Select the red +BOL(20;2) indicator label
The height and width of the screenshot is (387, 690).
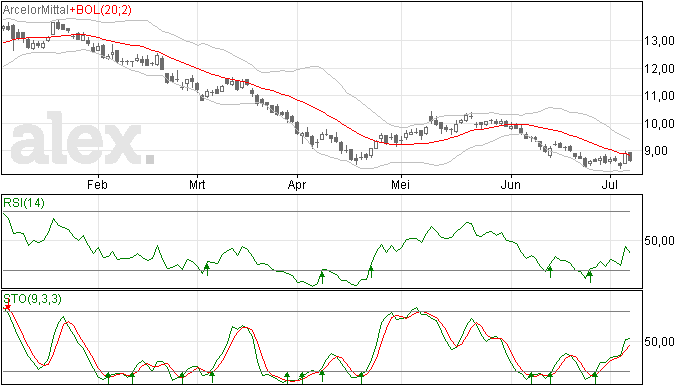[x=101, y=10]
